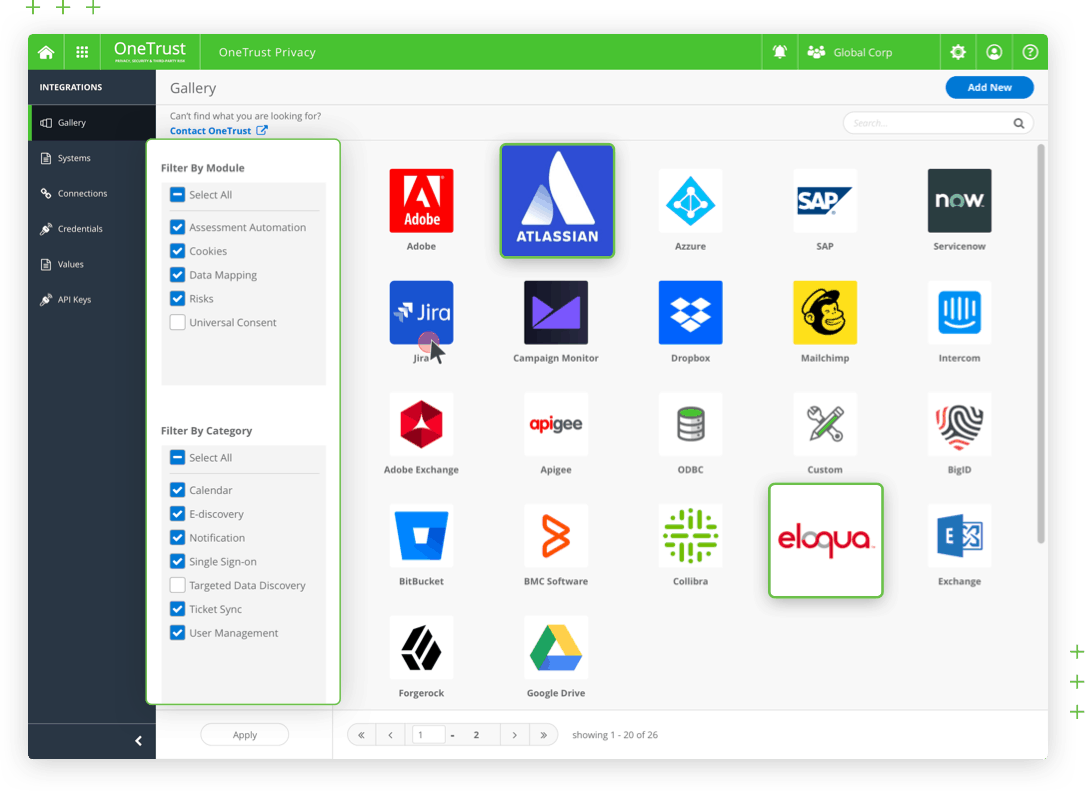
Task: Open the ODBC database integration
Action: (690, 424)
